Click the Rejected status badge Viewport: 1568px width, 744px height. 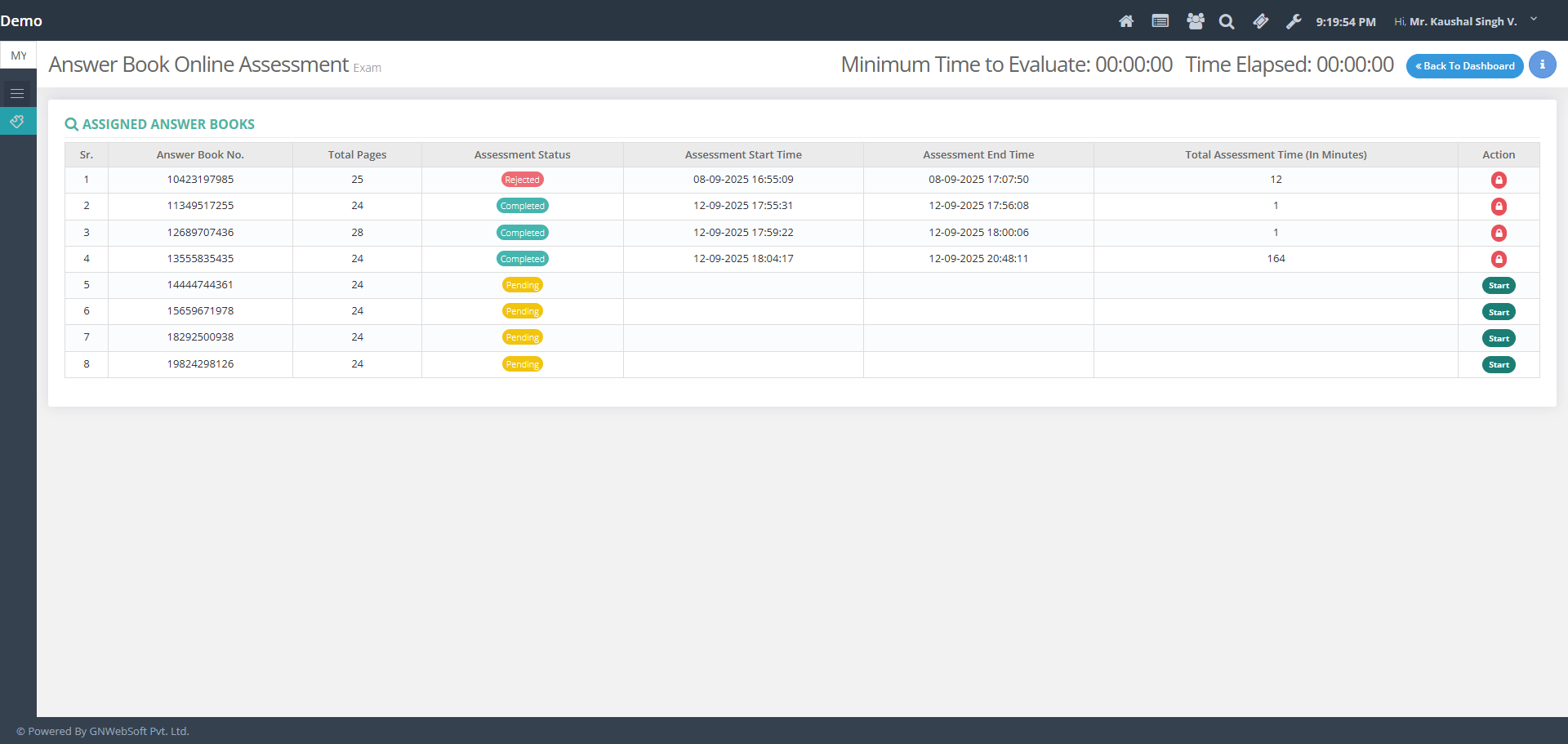coord(522,180)
